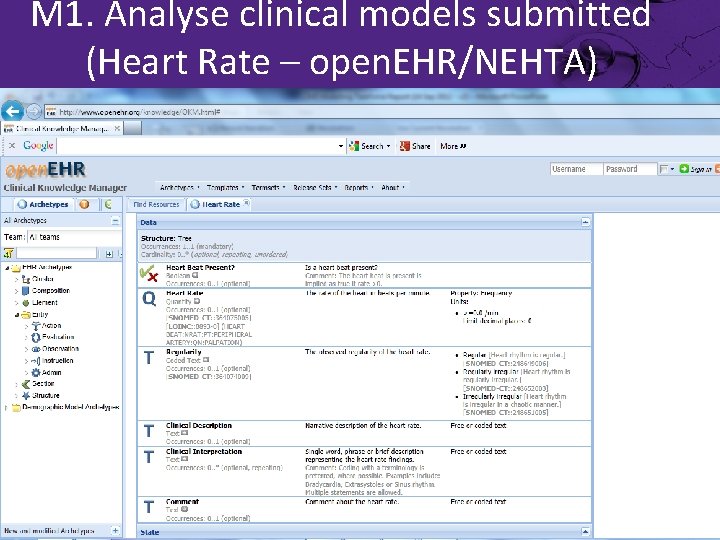
Task: Click the Heart Beat Present? element name
Action: click(200, 268)
